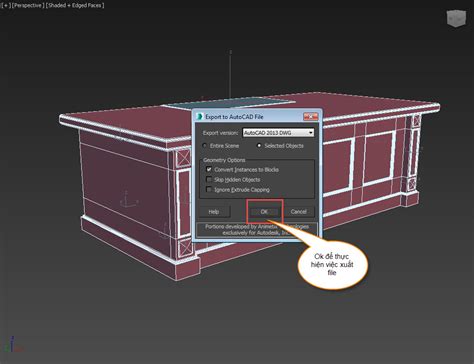This screenshot has width=474, height=364.
Task: Tick the Ignore Extrude Capping checkbox
Action: pyautogui.click(x=209, y=189)
